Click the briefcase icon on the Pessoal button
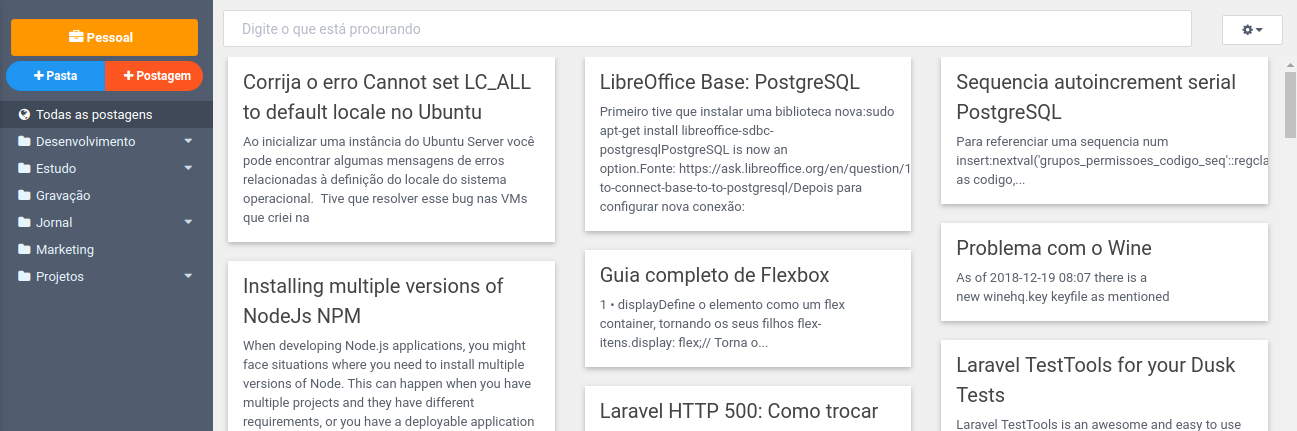This screenshot has height=431, width=1297. tap(76, 37)
